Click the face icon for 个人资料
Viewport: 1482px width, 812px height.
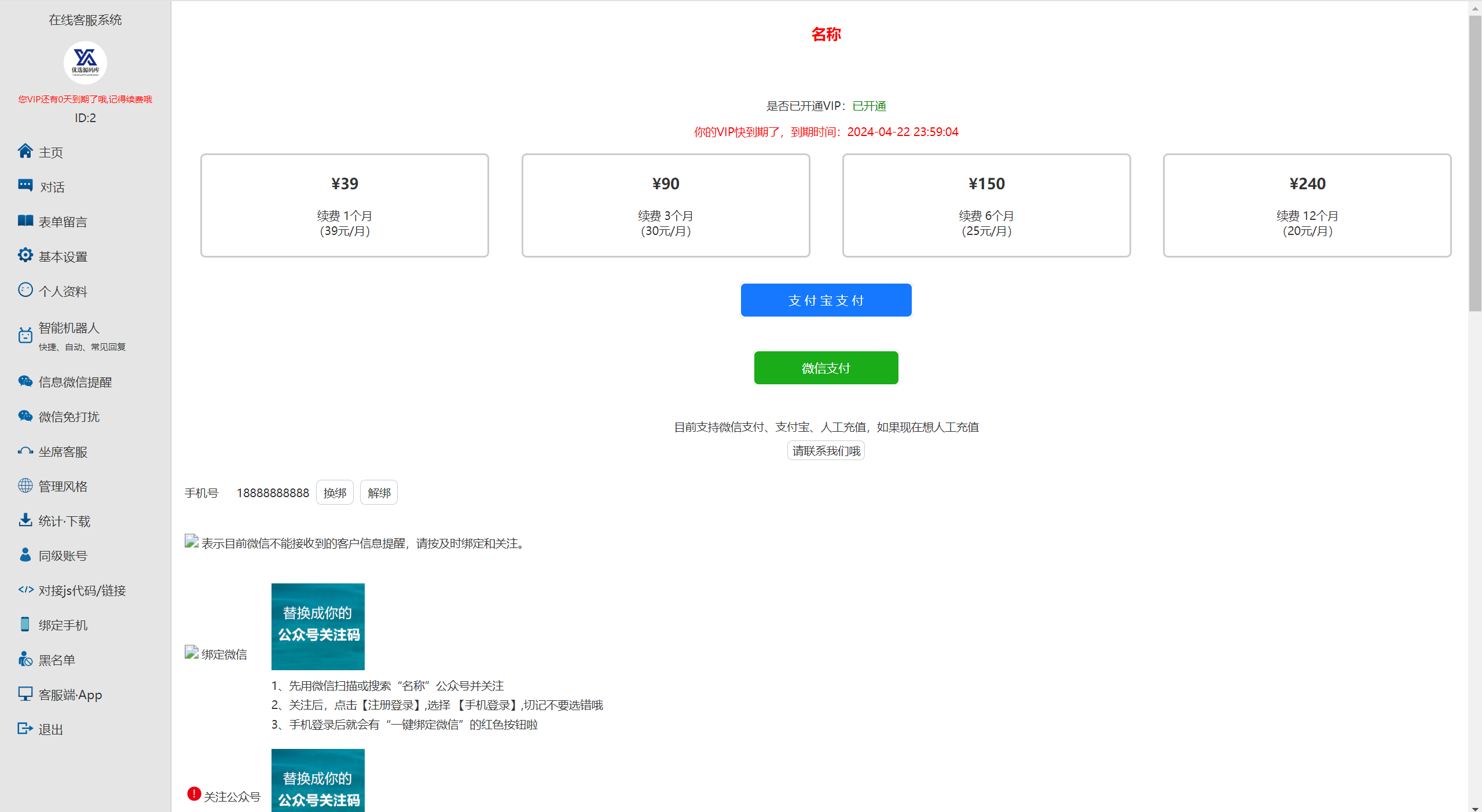tap(25, 290)
